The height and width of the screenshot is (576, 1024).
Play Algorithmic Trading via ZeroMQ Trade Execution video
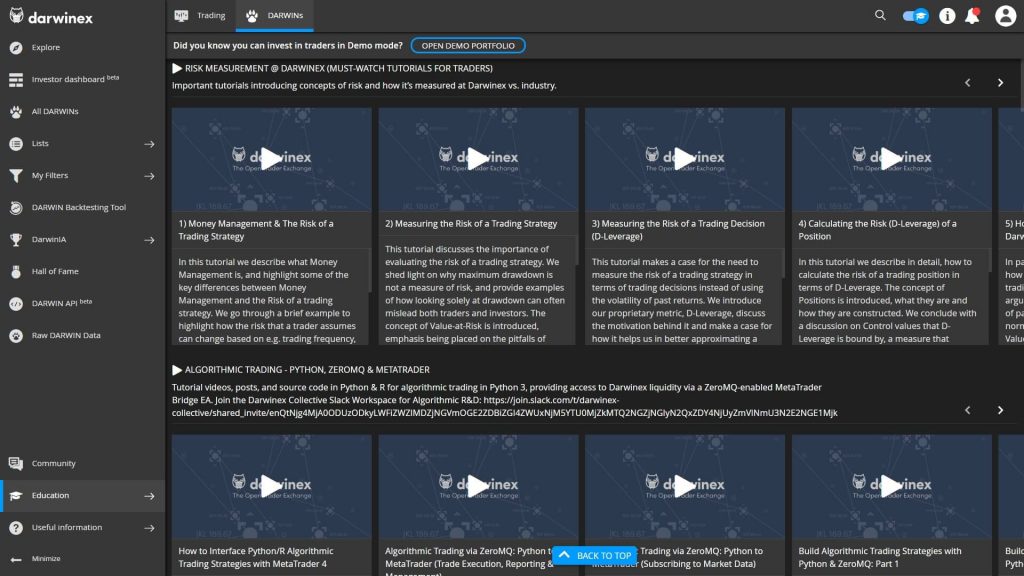(478, 486)
